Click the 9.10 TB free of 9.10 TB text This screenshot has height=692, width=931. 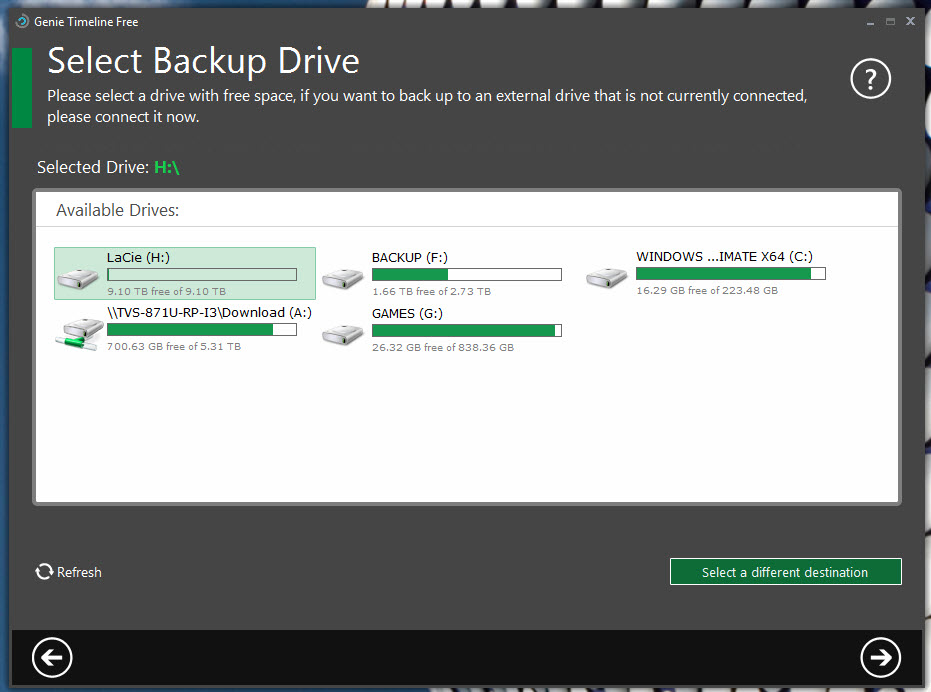(166, 292)
